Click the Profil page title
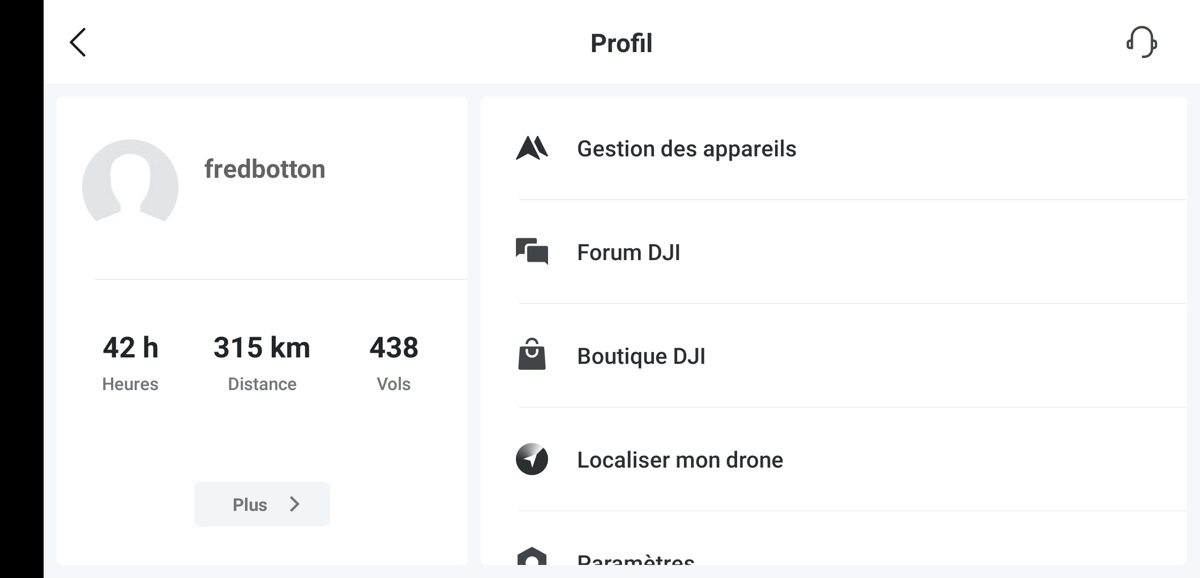Viewport: 1200px width, 578px height. pos(621,43)
